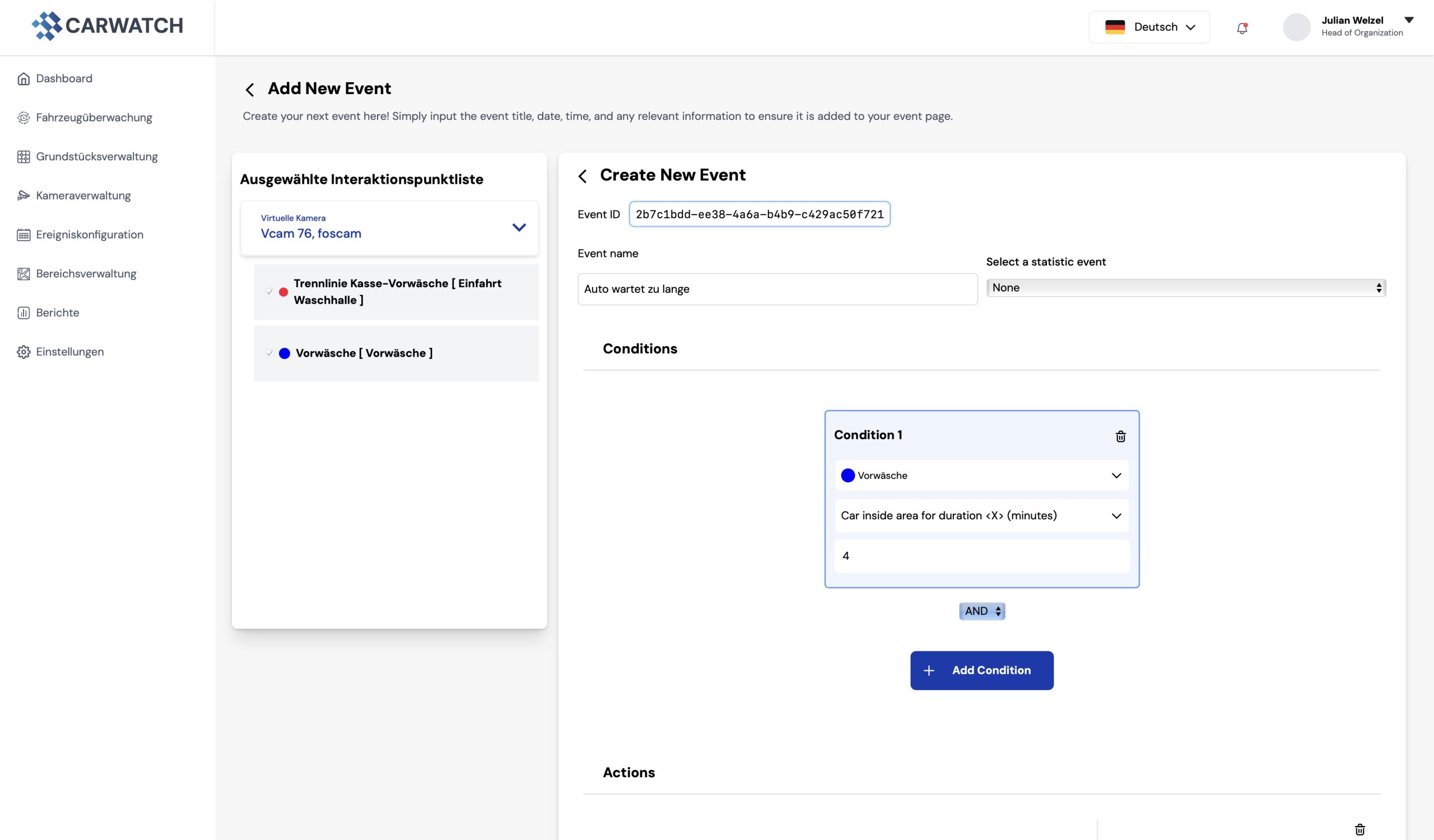Change the AND operator selector
This screenshot has width=1434, height=840.
click(x=981, y=611)
